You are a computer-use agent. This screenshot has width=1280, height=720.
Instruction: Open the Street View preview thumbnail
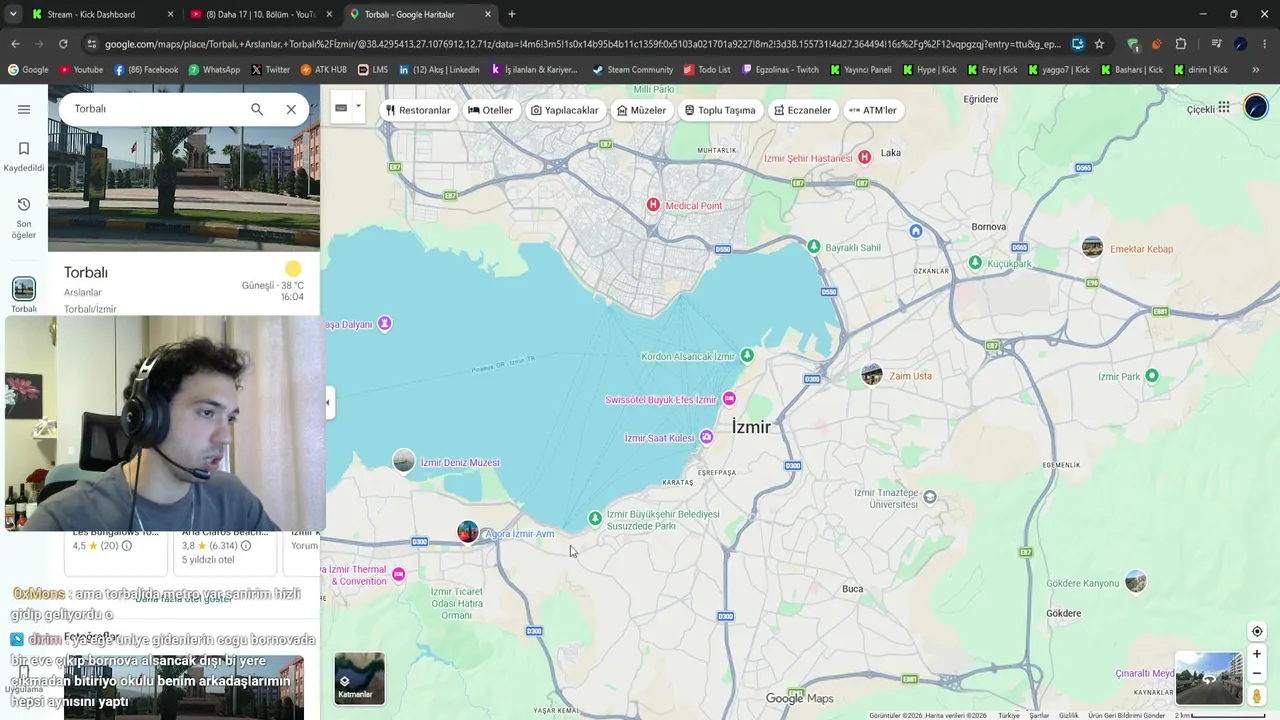coord(1208,678)
